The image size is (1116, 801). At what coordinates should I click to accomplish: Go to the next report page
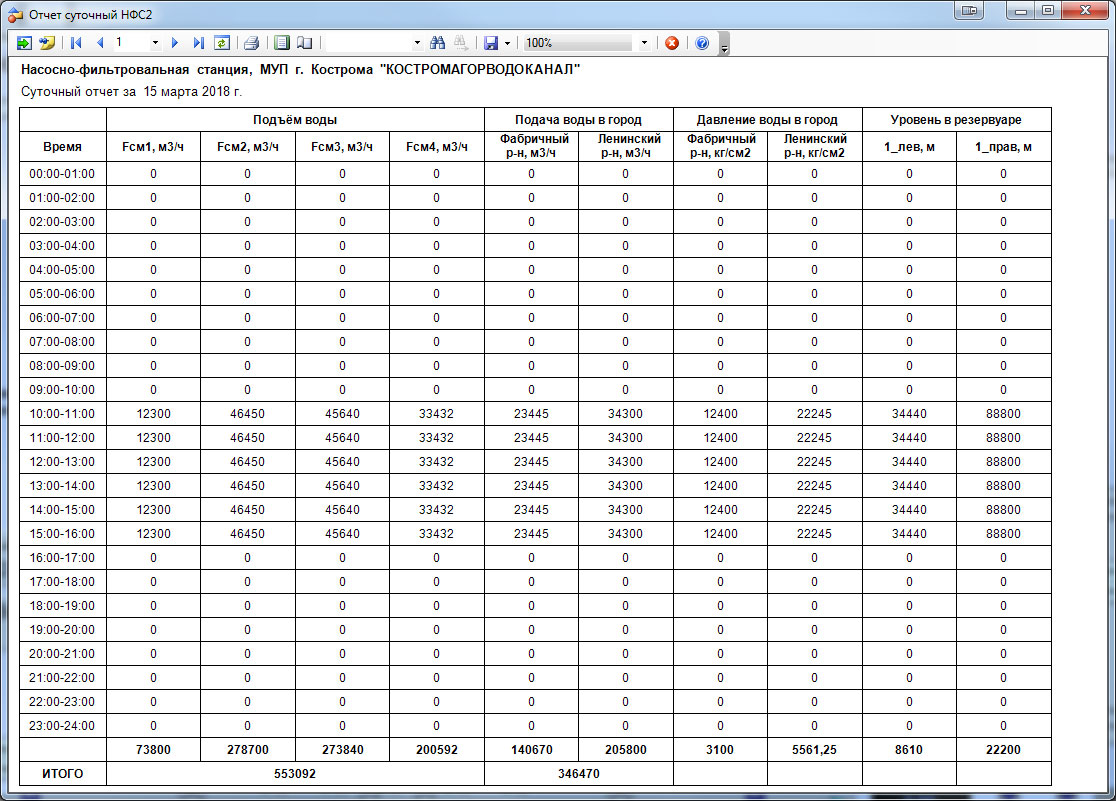point(174,43)
